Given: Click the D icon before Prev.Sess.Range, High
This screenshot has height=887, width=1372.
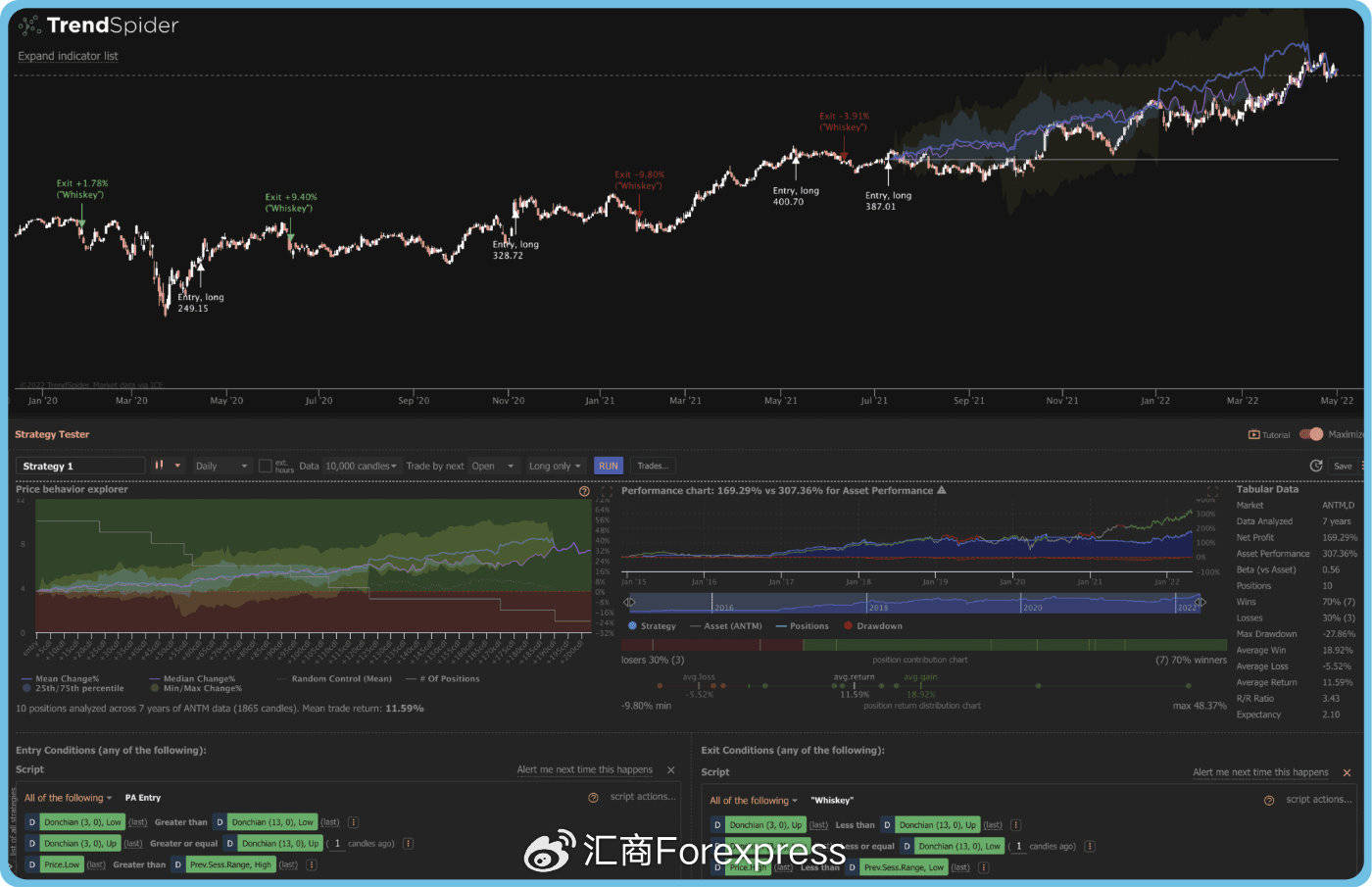Looking at the screenshot, I should pyautogui.click(x=178, y=864).
